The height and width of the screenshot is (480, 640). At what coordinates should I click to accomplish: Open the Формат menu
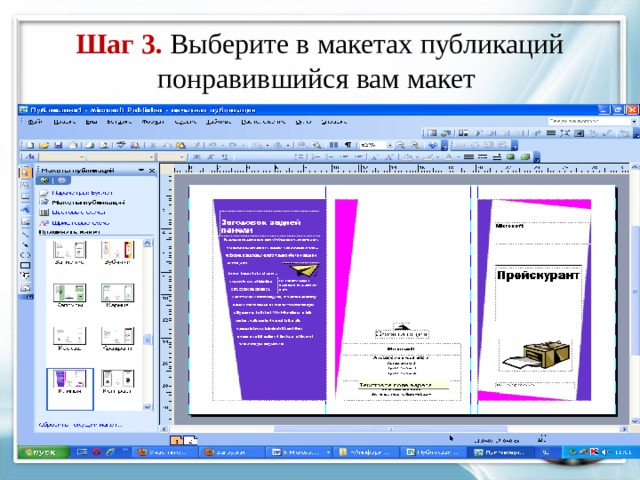(x=153, y=122)
